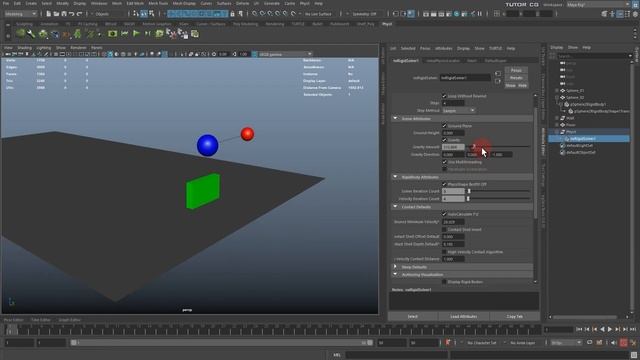Toggle Ground Plane checkbox
The image size is (640, 360).
tap(444, 126)
